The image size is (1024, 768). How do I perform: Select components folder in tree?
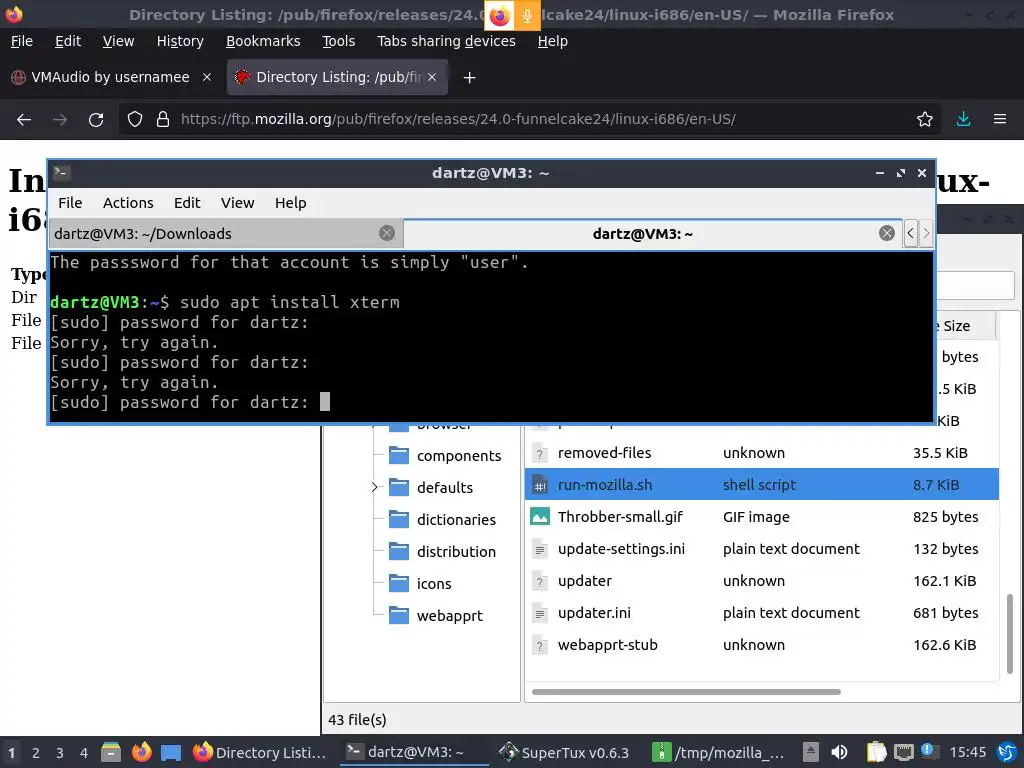click(x=458, y=456)
